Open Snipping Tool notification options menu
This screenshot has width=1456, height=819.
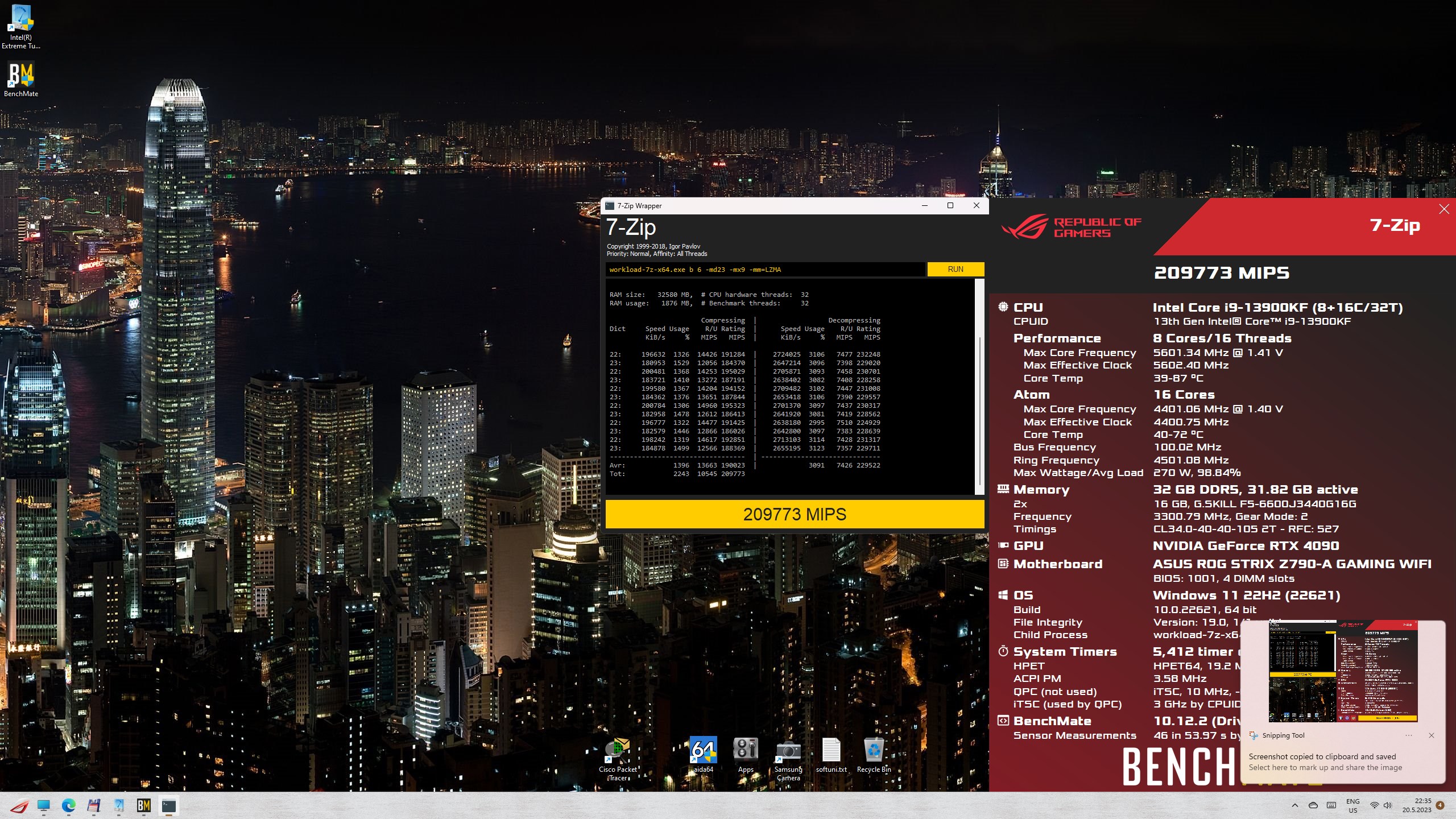click(x=1409, y=735)
